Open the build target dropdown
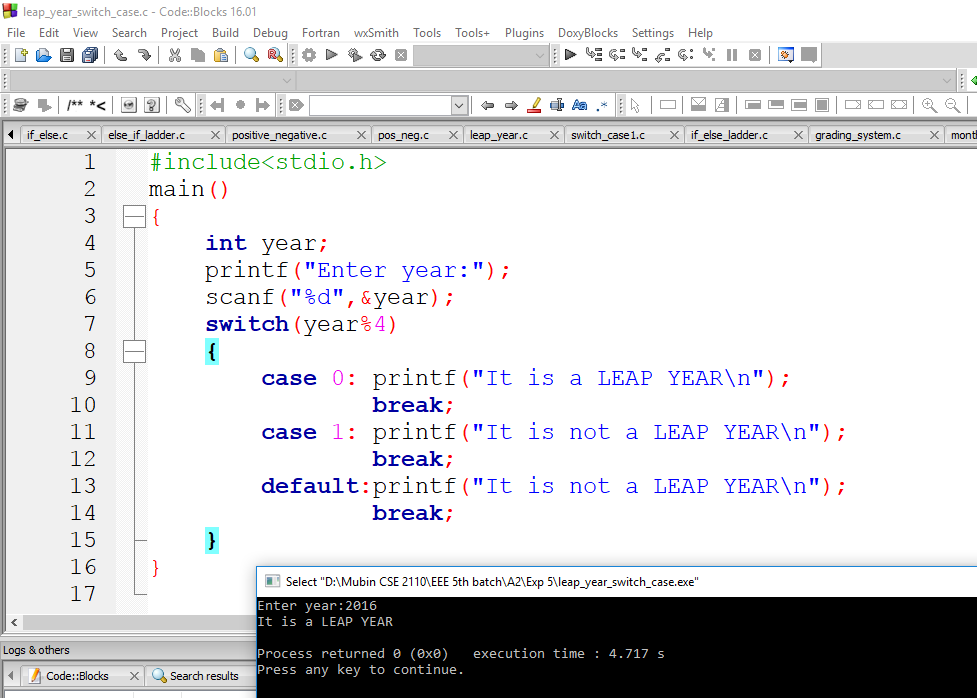The width and height of the screenshot is (977, 698). [480, 55]
